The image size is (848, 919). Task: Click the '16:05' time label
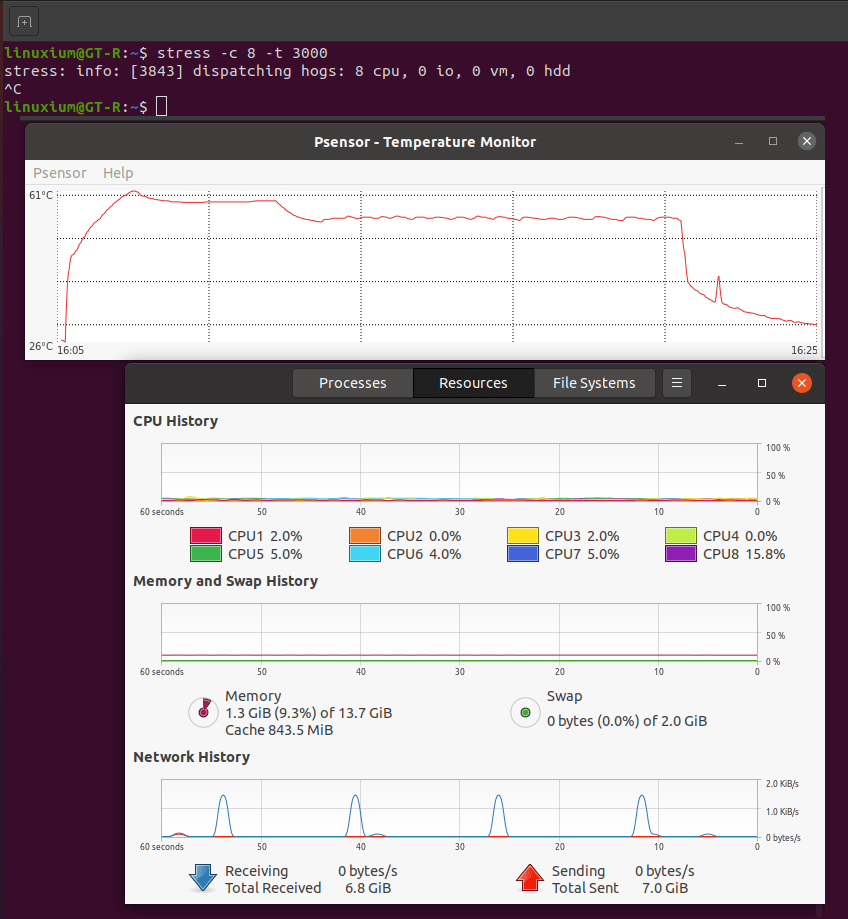[70, 350]
